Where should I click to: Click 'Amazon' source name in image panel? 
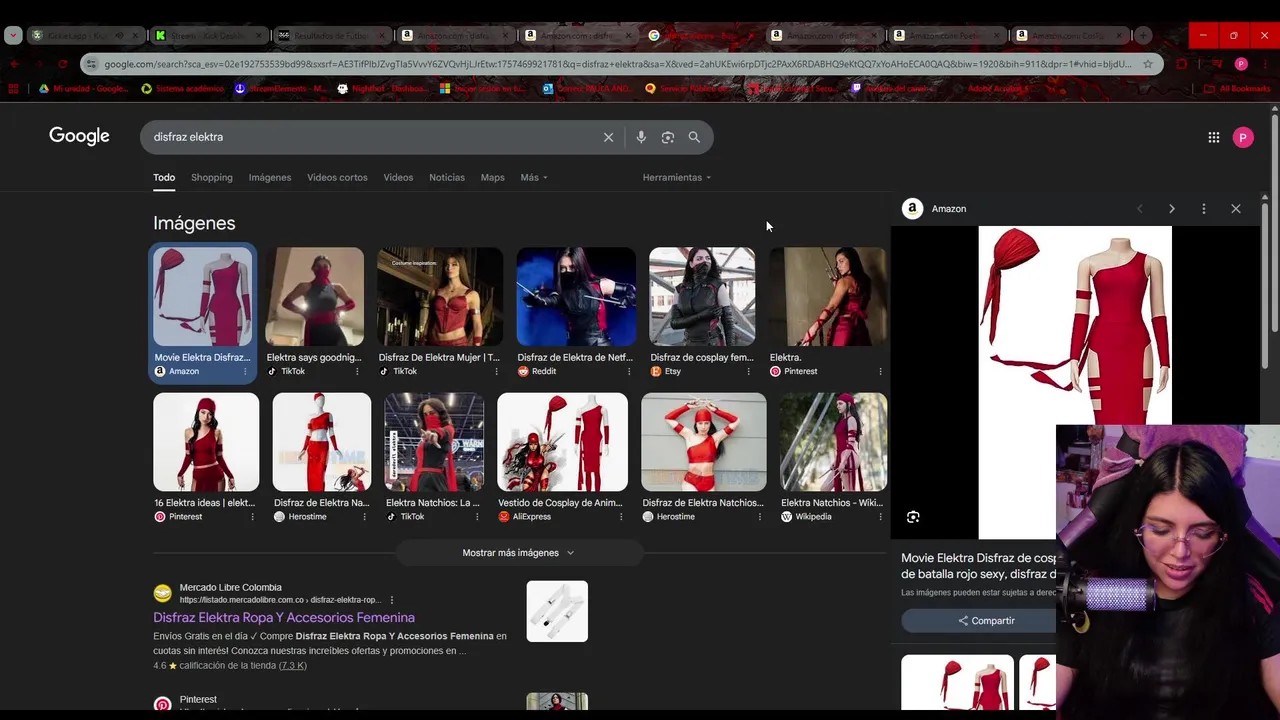tap(949, 209)
